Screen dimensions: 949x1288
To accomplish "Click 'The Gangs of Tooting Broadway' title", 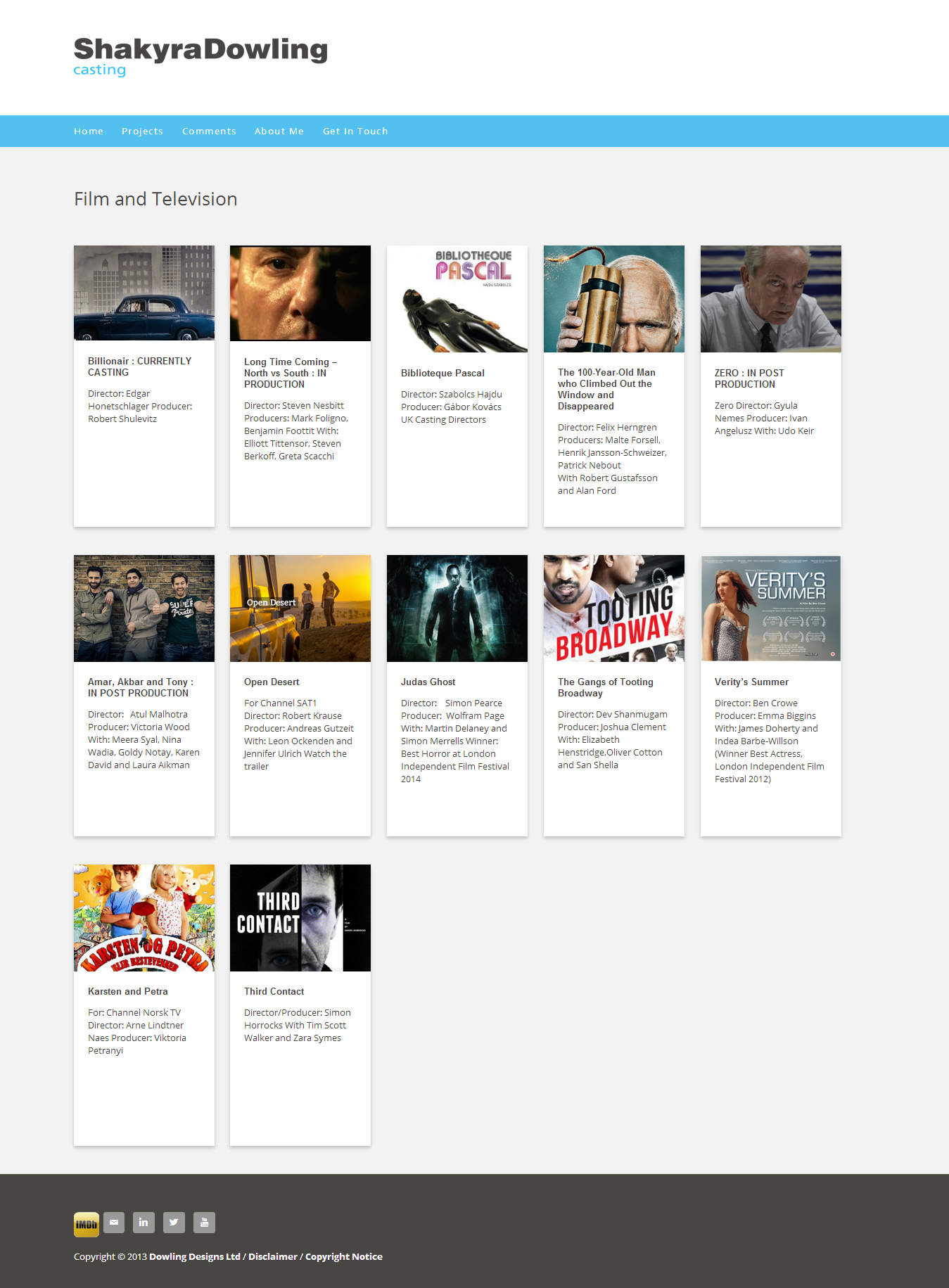I will click(x=606, y=687).
